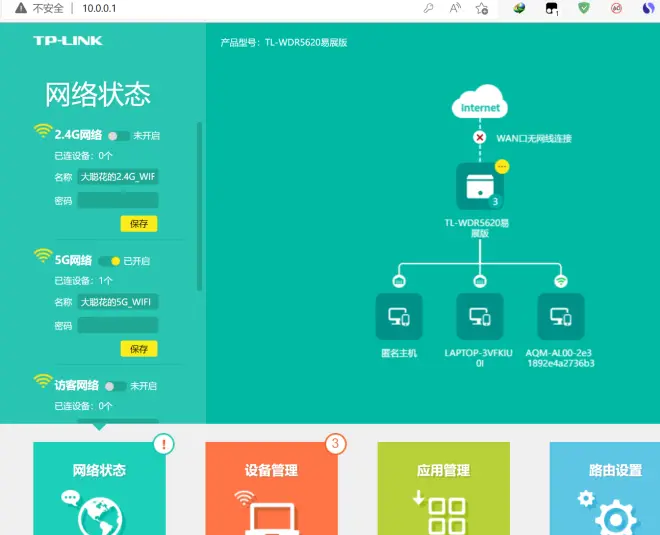Click Wi-Fi connection icon above AQM-AL00
Image resolution: width=660 pixels, height=535 pixels.
(561, 281)
